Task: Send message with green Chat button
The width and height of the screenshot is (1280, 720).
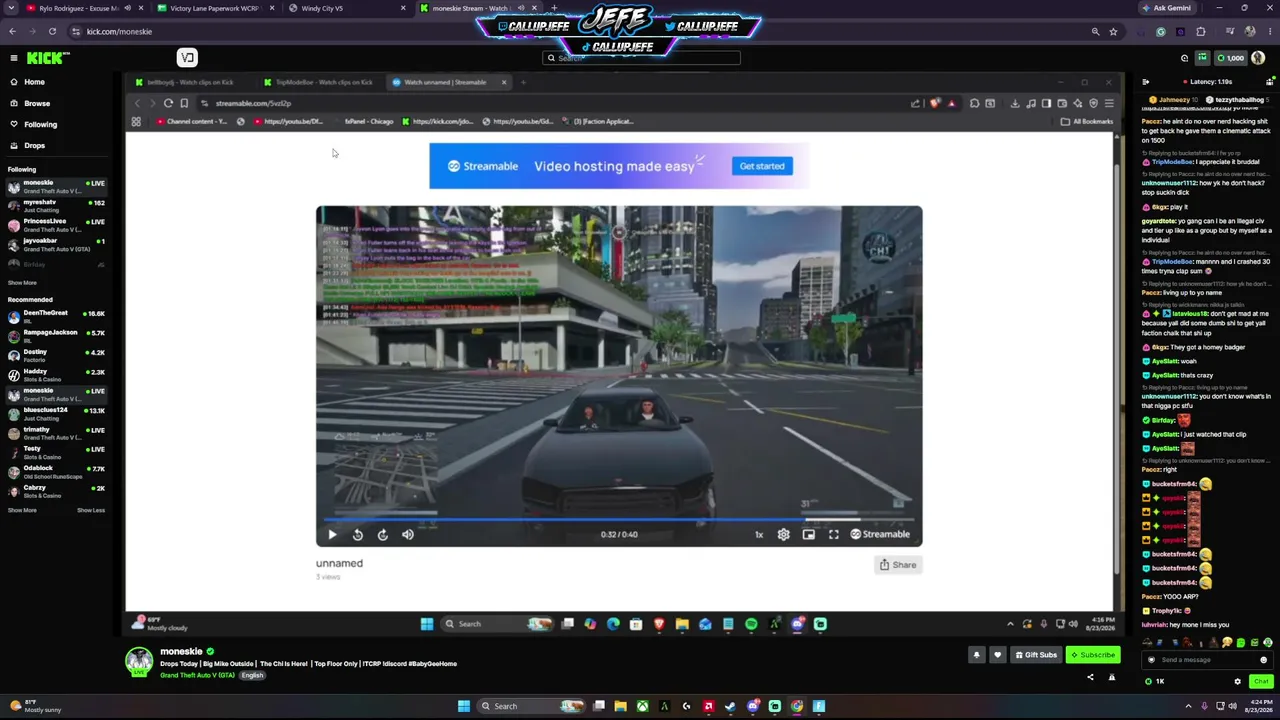Action: tap(1260, 681)
